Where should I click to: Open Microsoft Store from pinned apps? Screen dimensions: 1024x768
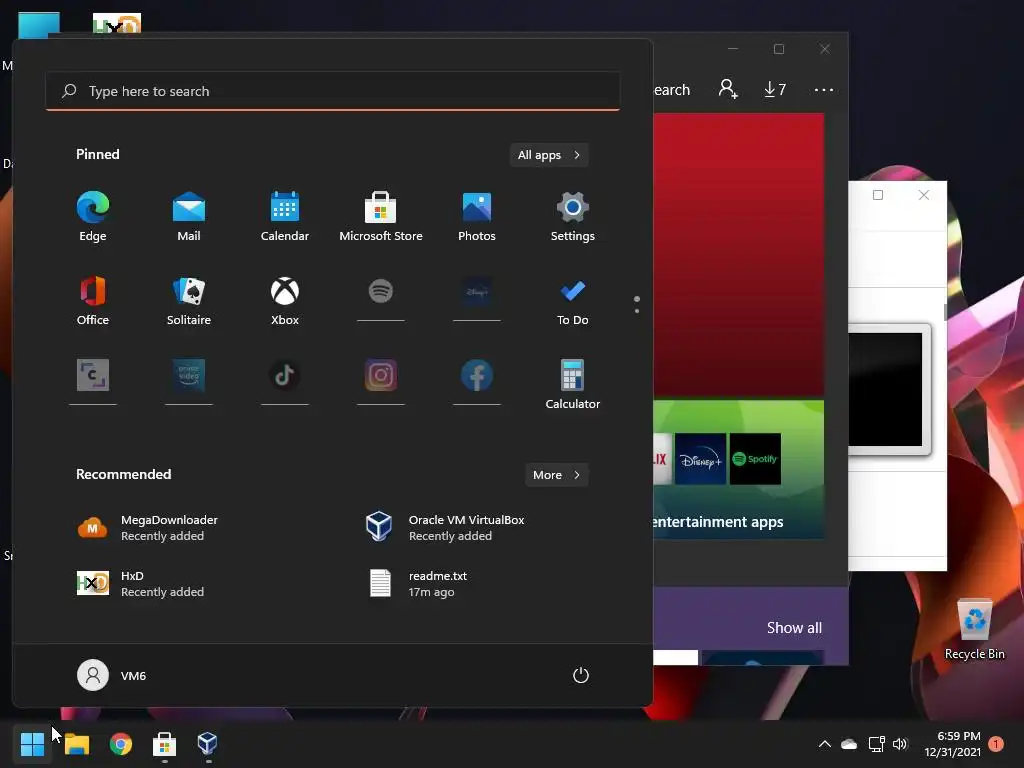tap(381, 217)
